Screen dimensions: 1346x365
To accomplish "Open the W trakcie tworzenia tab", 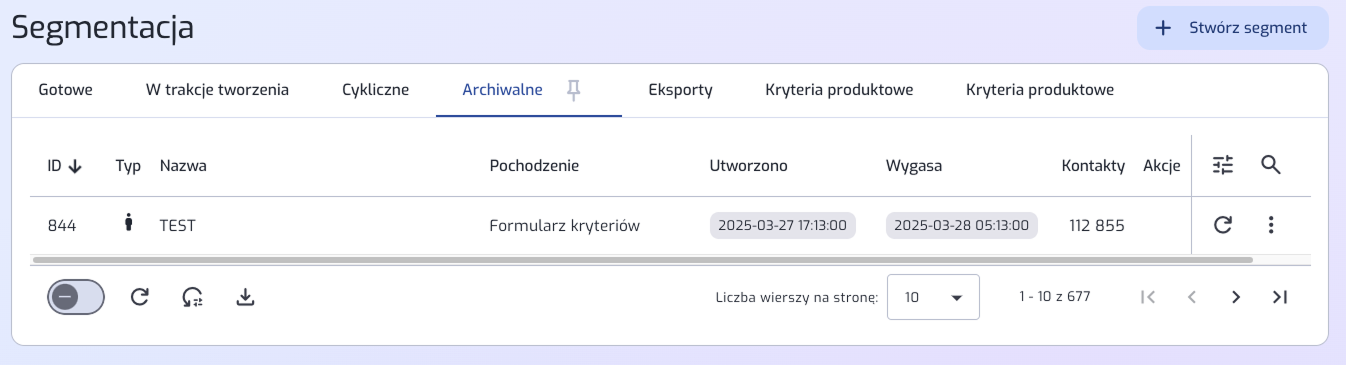I will point(217,90).
